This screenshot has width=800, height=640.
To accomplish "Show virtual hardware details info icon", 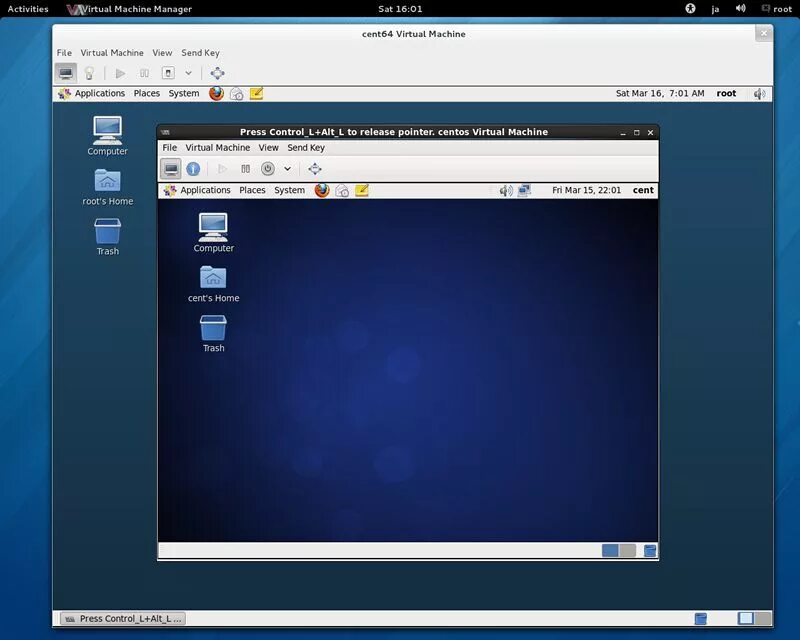I will 193,168.
